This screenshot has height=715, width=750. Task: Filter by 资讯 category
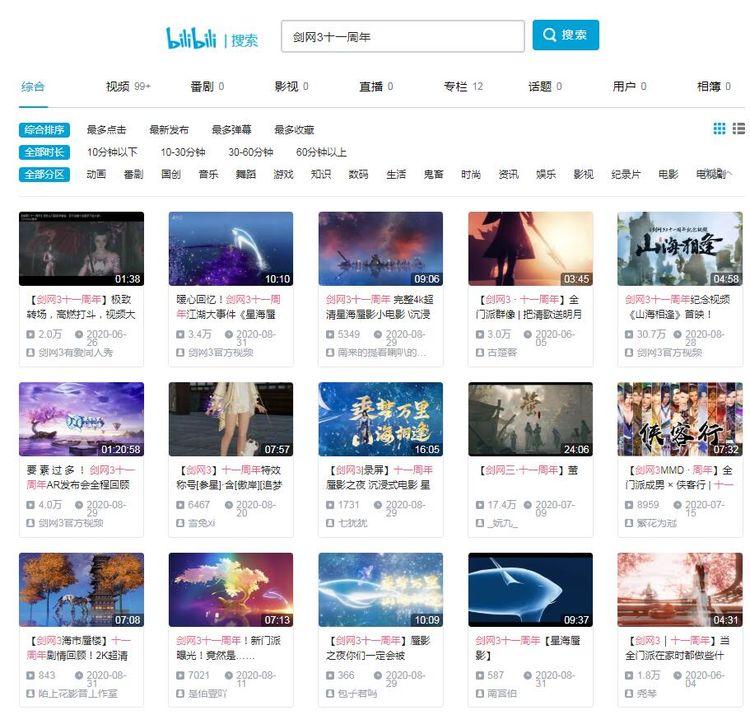508,175
